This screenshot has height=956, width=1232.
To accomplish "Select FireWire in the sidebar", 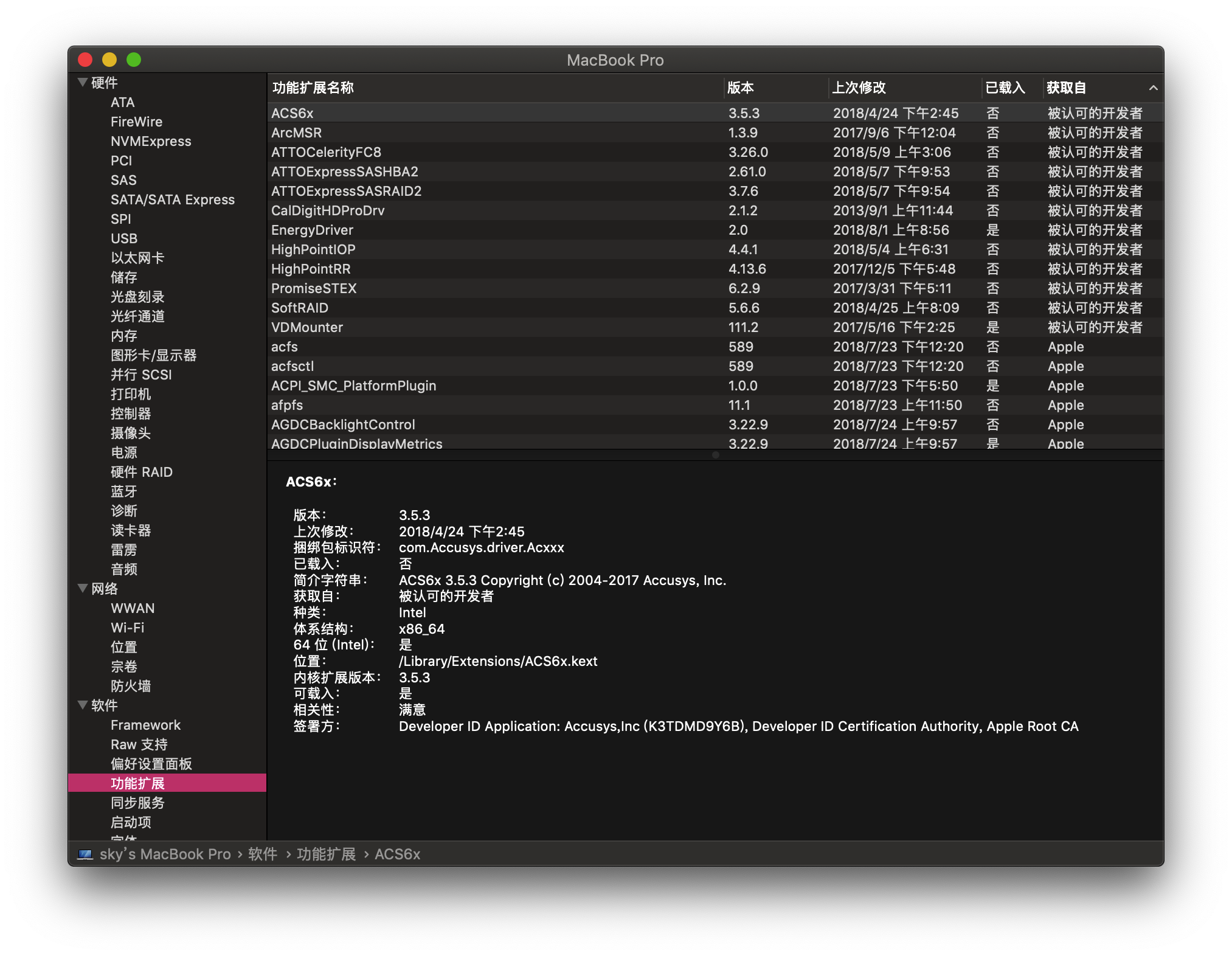I will pyautogui.click(x=136, y=122).
